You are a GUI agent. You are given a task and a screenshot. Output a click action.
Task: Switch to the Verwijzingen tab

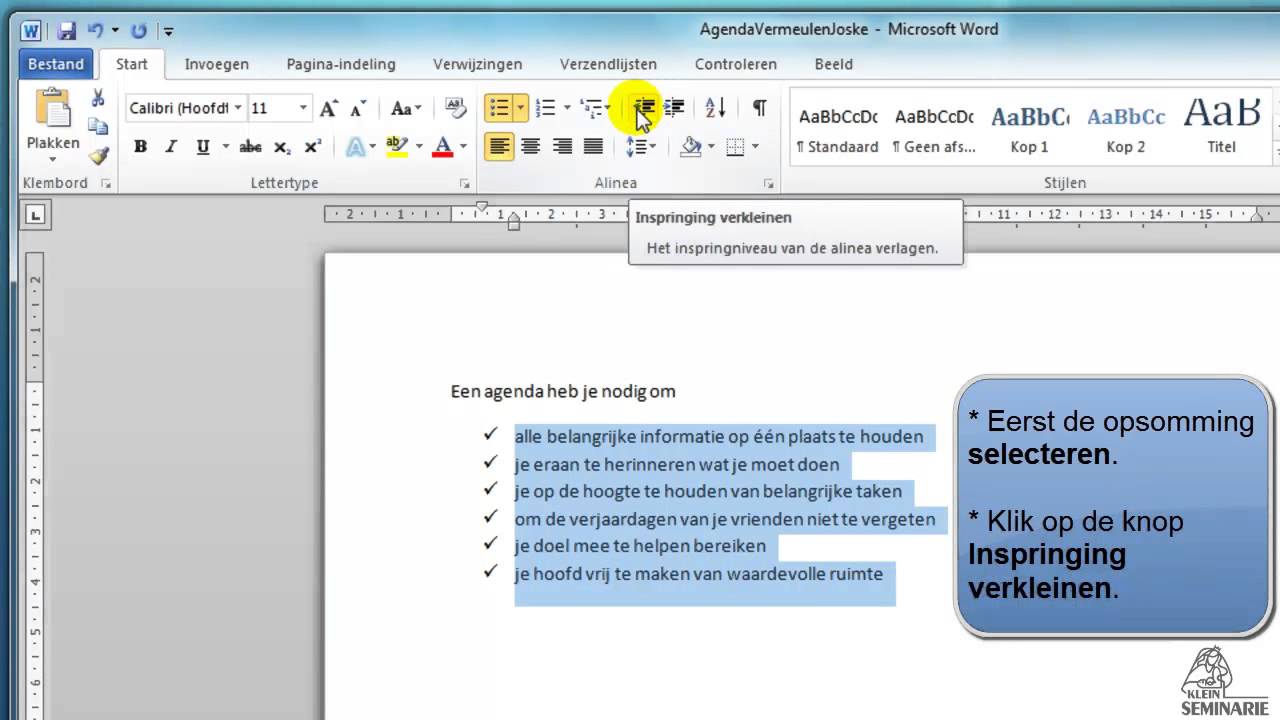(478, 64)
